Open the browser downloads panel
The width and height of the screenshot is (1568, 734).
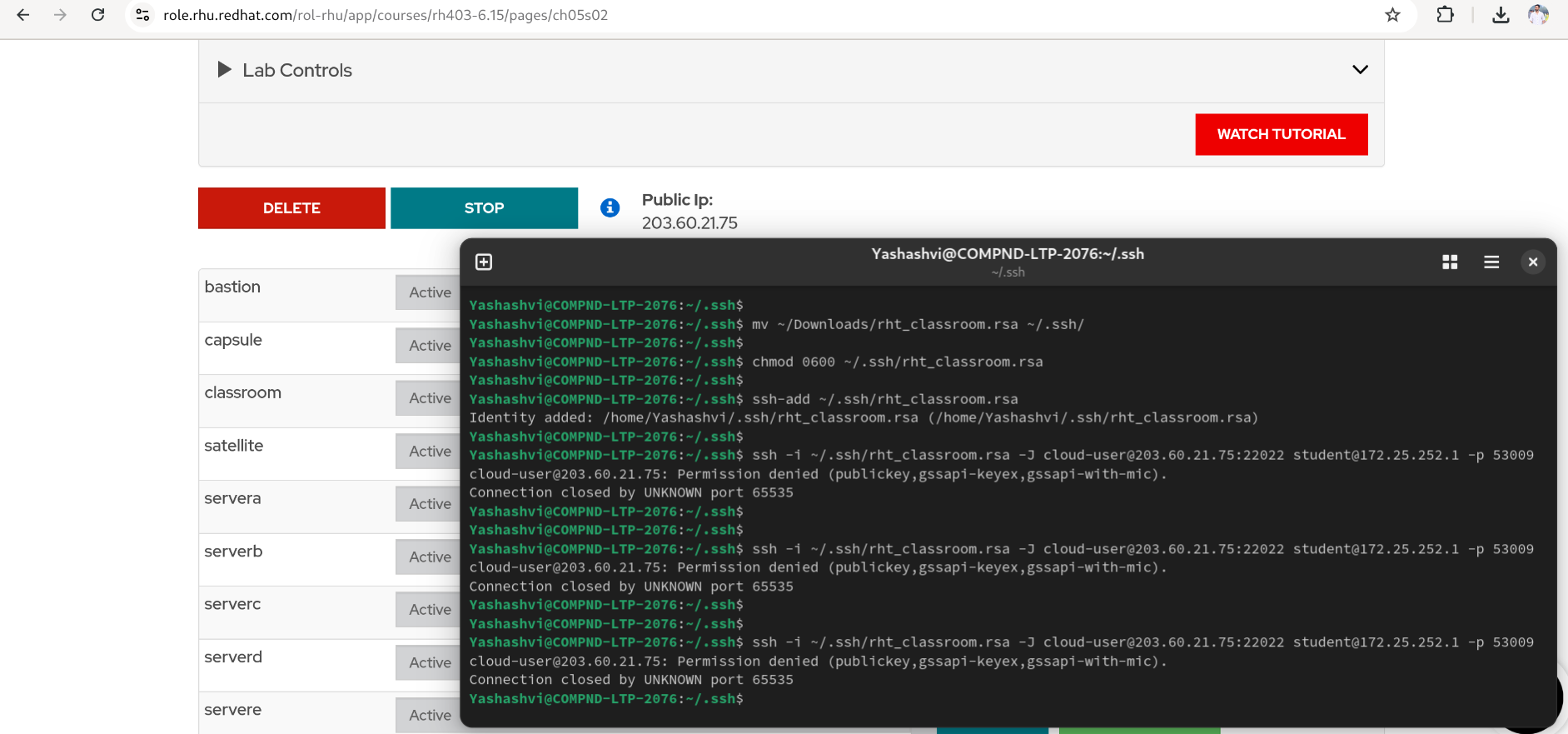click(x=1501, y=15)
